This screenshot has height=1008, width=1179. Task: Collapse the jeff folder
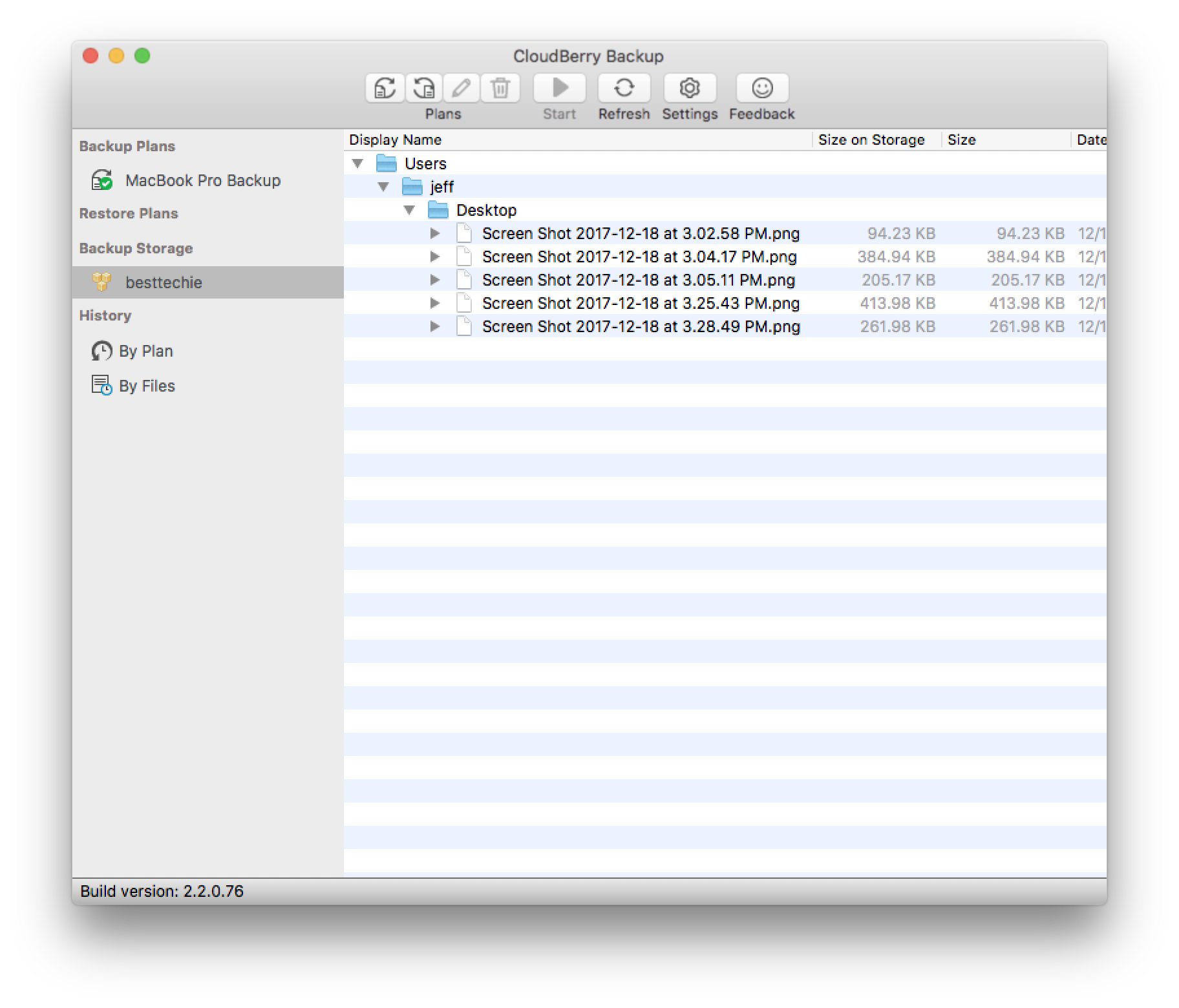pyautogui.click(x=383, y=187)
